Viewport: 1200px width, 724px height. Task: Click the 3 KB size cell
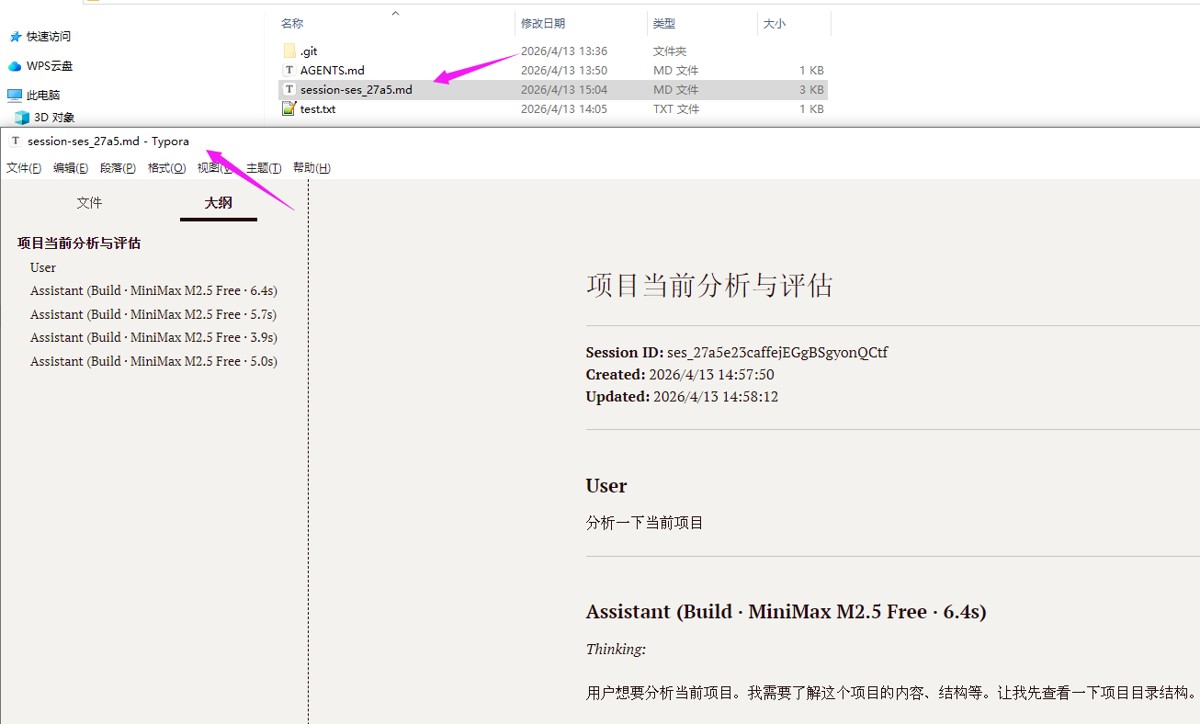coord(811,89)
